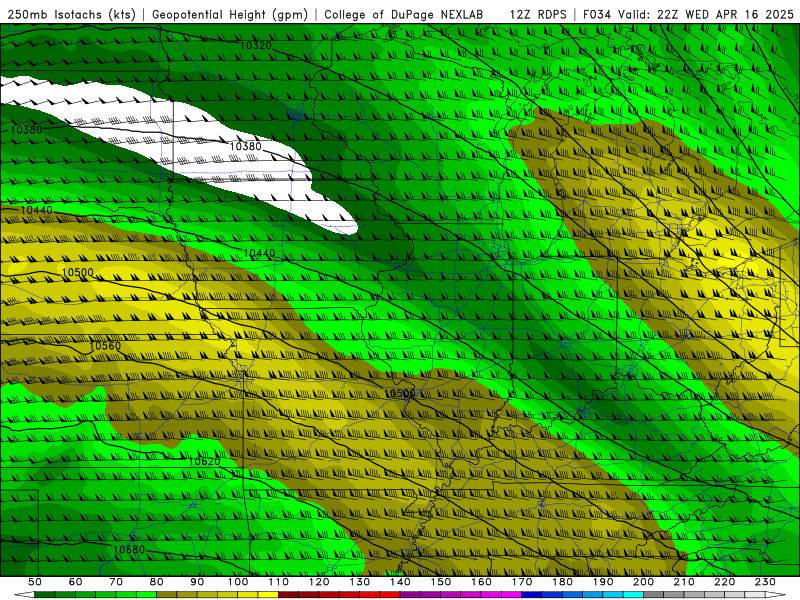Click the 50 value on the color scale
This screenshot has width=800, height=600.
35,582
